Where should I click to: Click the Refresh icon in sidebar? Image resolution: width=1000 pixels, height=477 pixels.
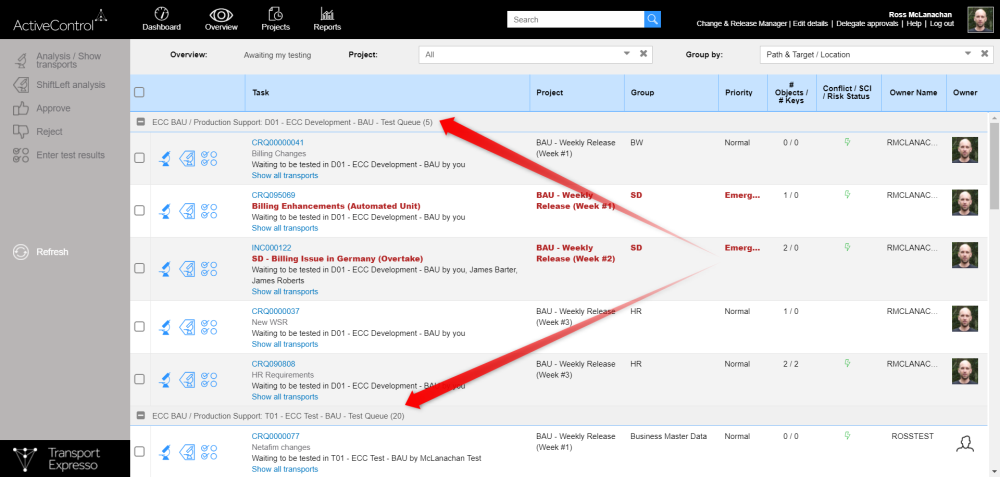pos(21,252)
